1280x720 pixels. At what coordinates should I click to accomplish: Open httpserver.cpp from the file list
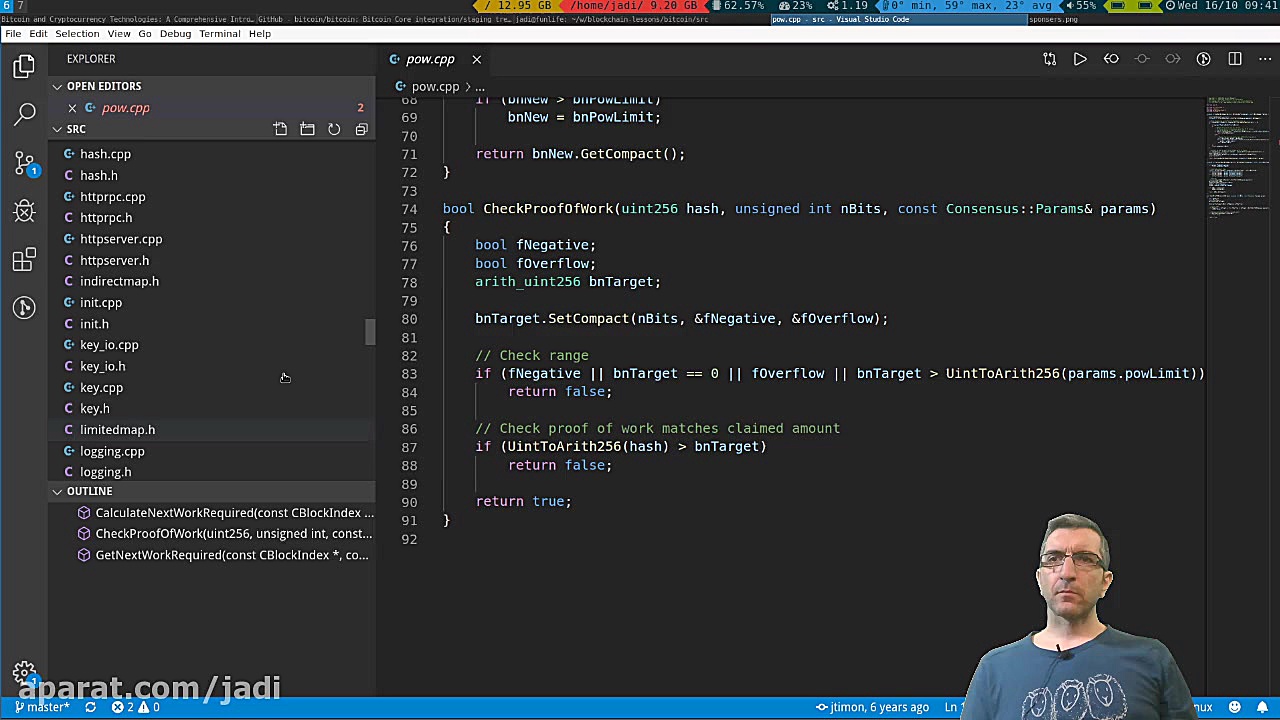point(120,239)
